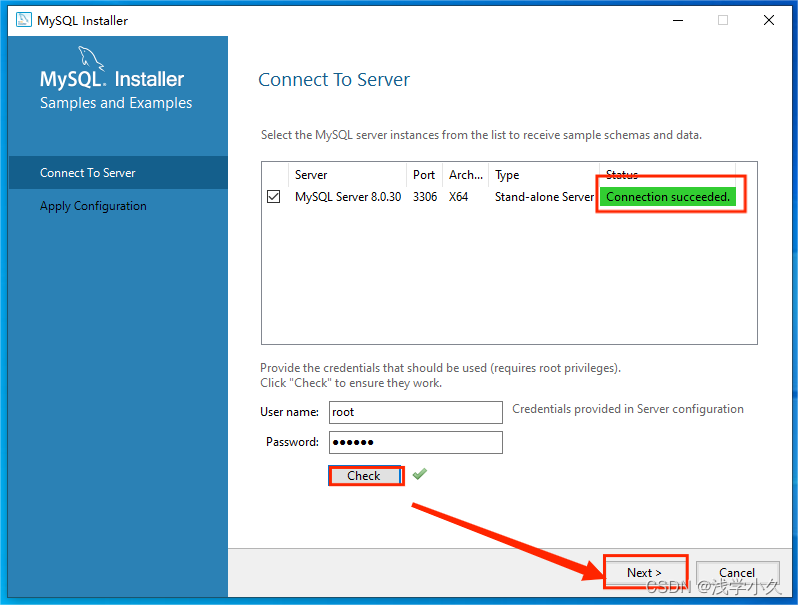Select the MySQL Server 8.0.30 cell
This screenshot has height=605, width=798.
[348, 197]
